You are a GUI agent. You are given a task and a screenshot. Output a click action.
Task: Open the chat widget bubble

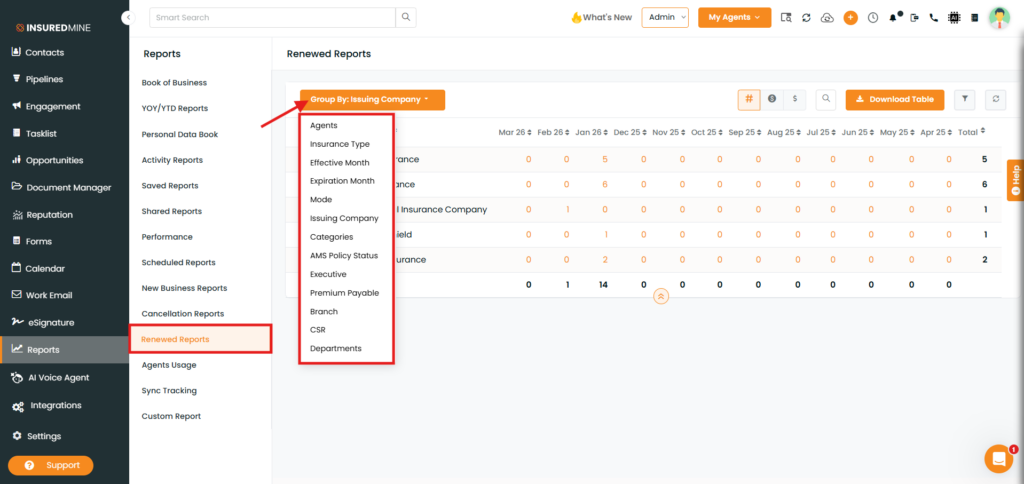(998, 458)
